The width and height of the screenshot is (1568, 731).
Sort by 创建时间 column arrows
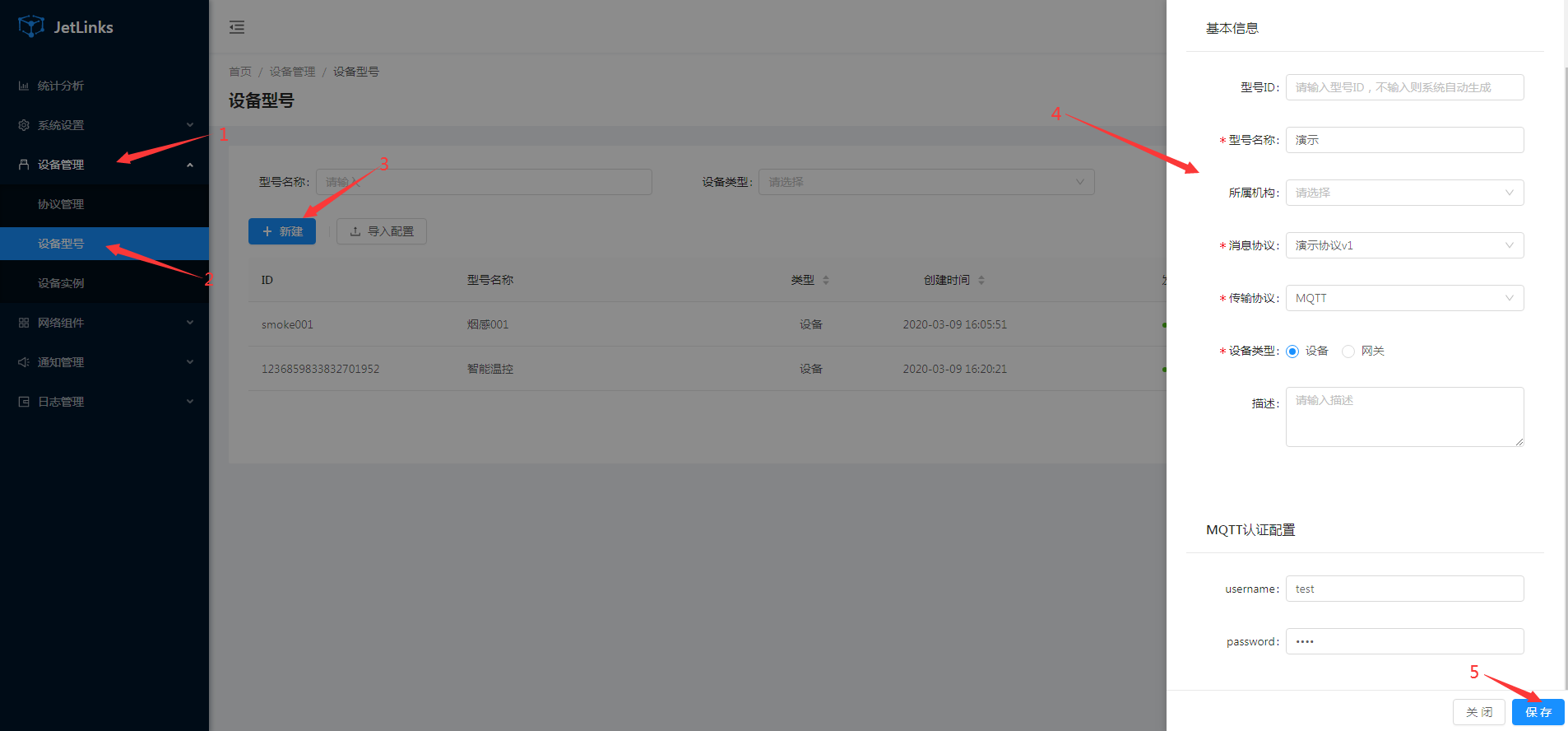tap(981, 280)
